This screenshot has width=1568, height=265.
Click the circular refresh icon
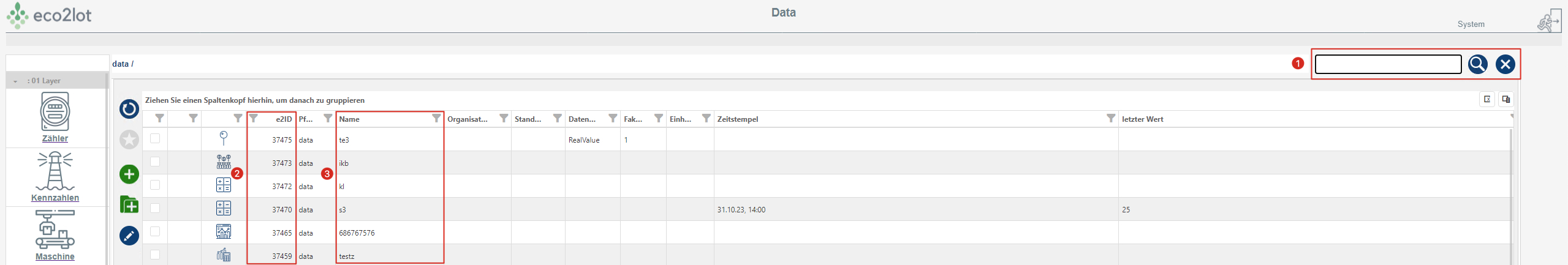pyautogui.click(x=129, y=110)
